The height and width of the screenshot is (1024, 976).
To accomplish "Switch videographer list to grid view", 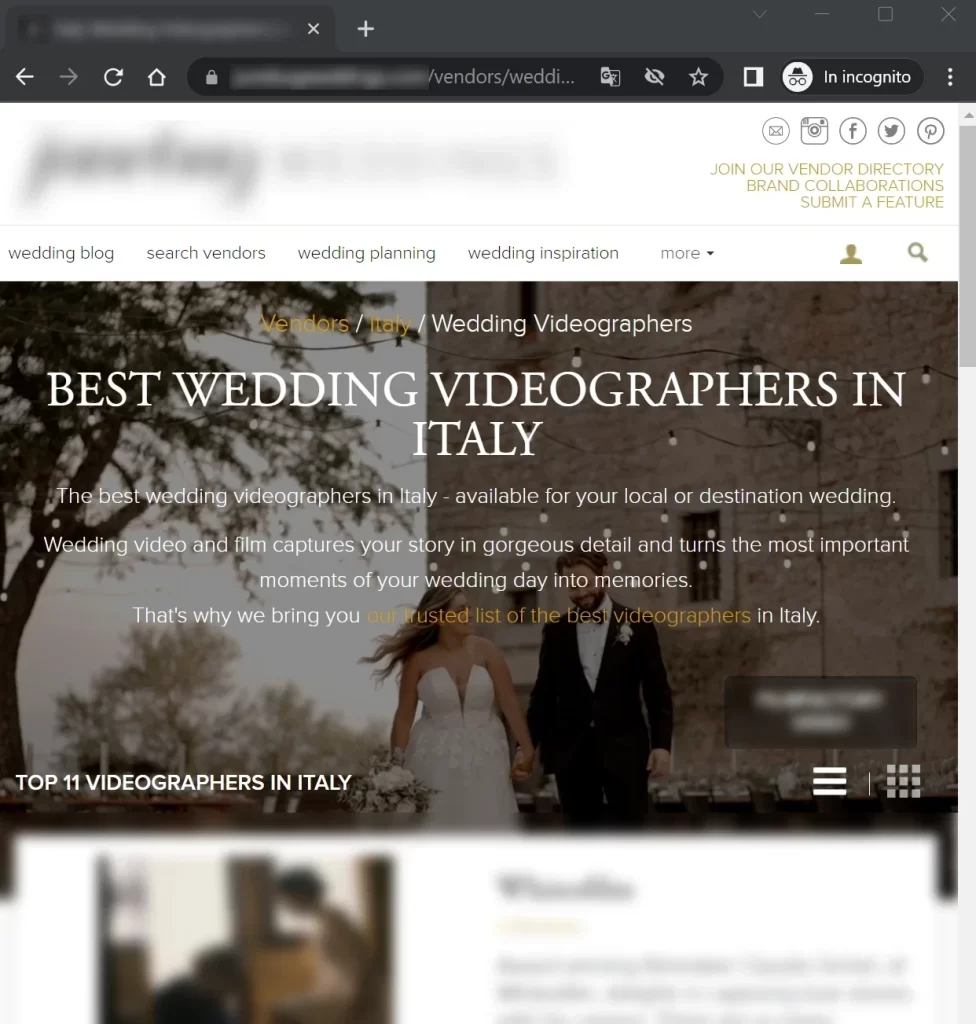I will (x=903, y=781).
